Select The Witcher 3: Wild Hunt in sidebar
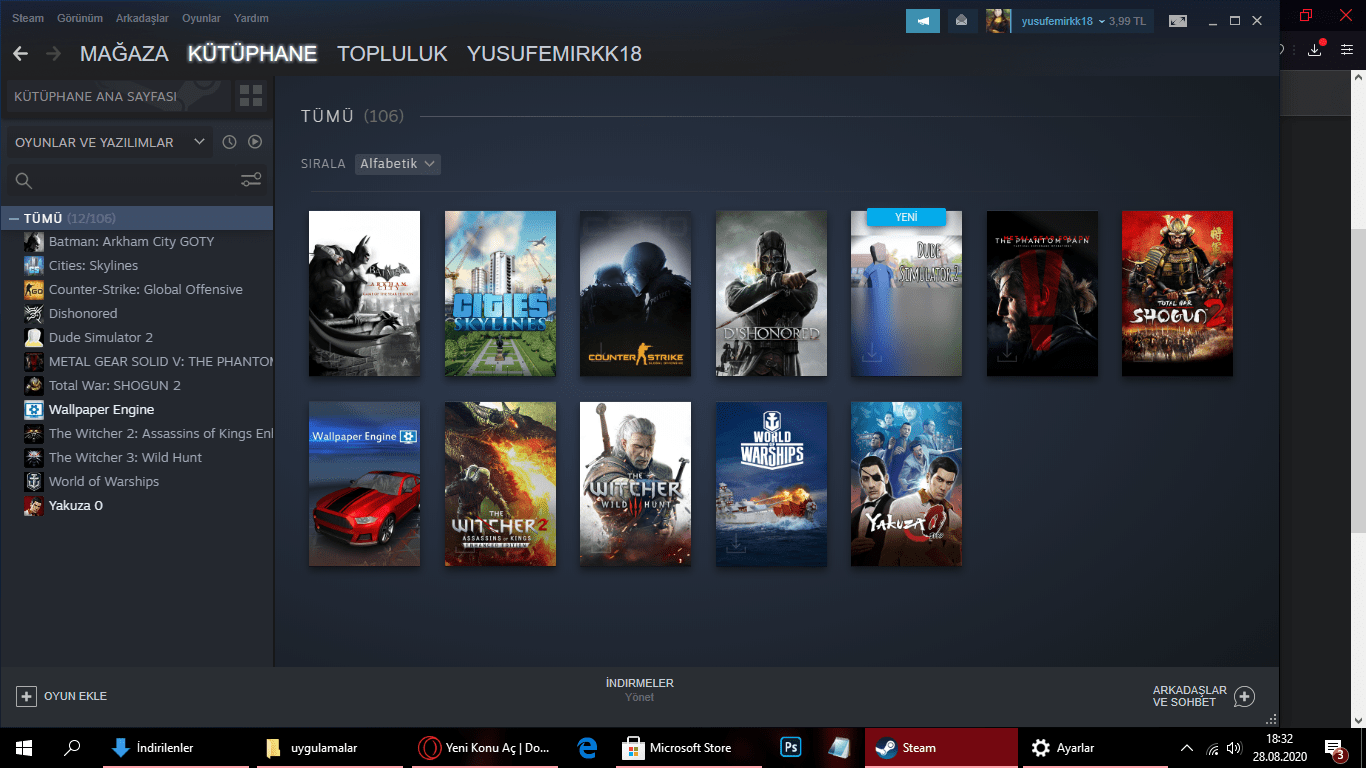Screen dimensions: 1366x768 (137, 457)
